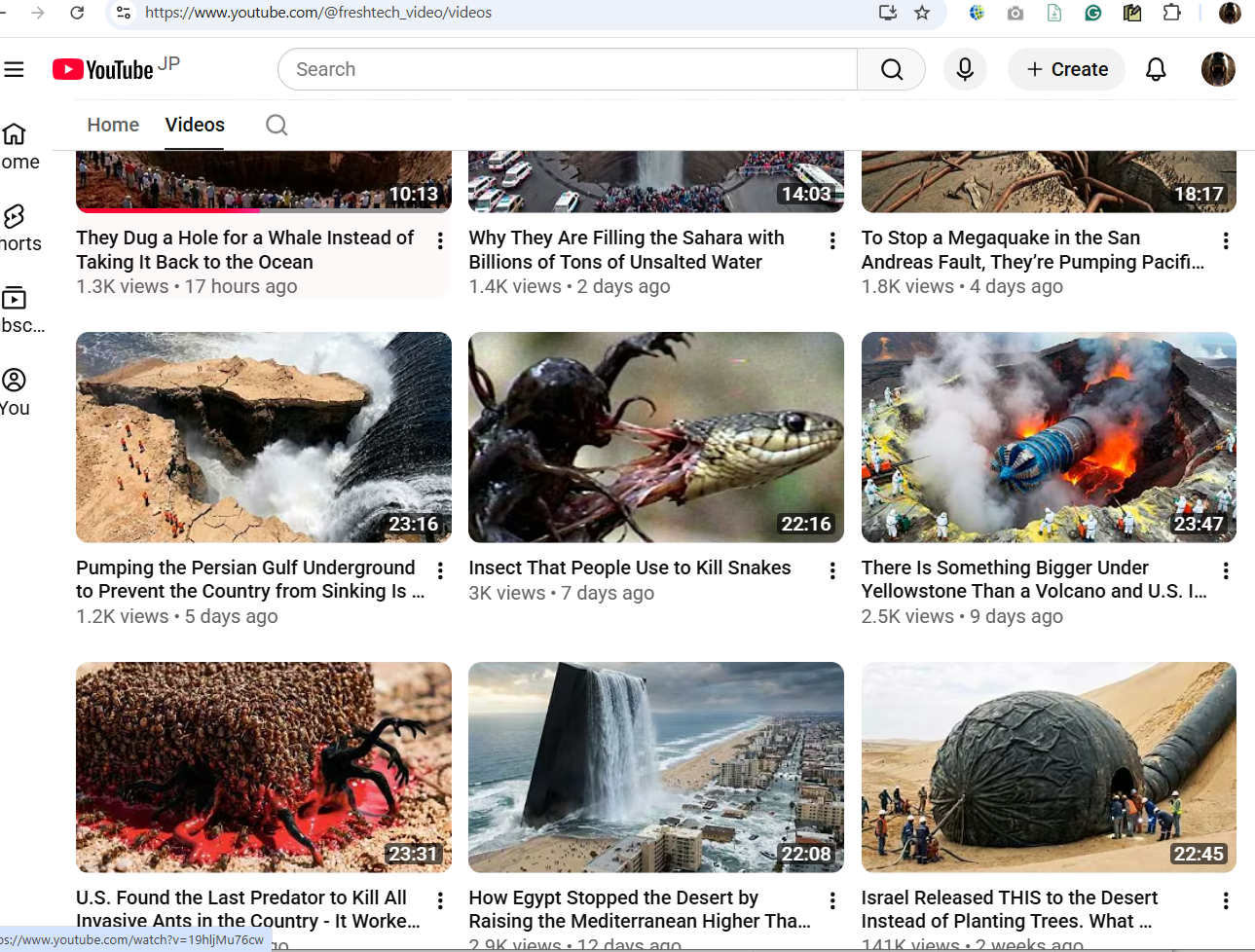
Task: Click the Create button
Action: click(1067, 69)
